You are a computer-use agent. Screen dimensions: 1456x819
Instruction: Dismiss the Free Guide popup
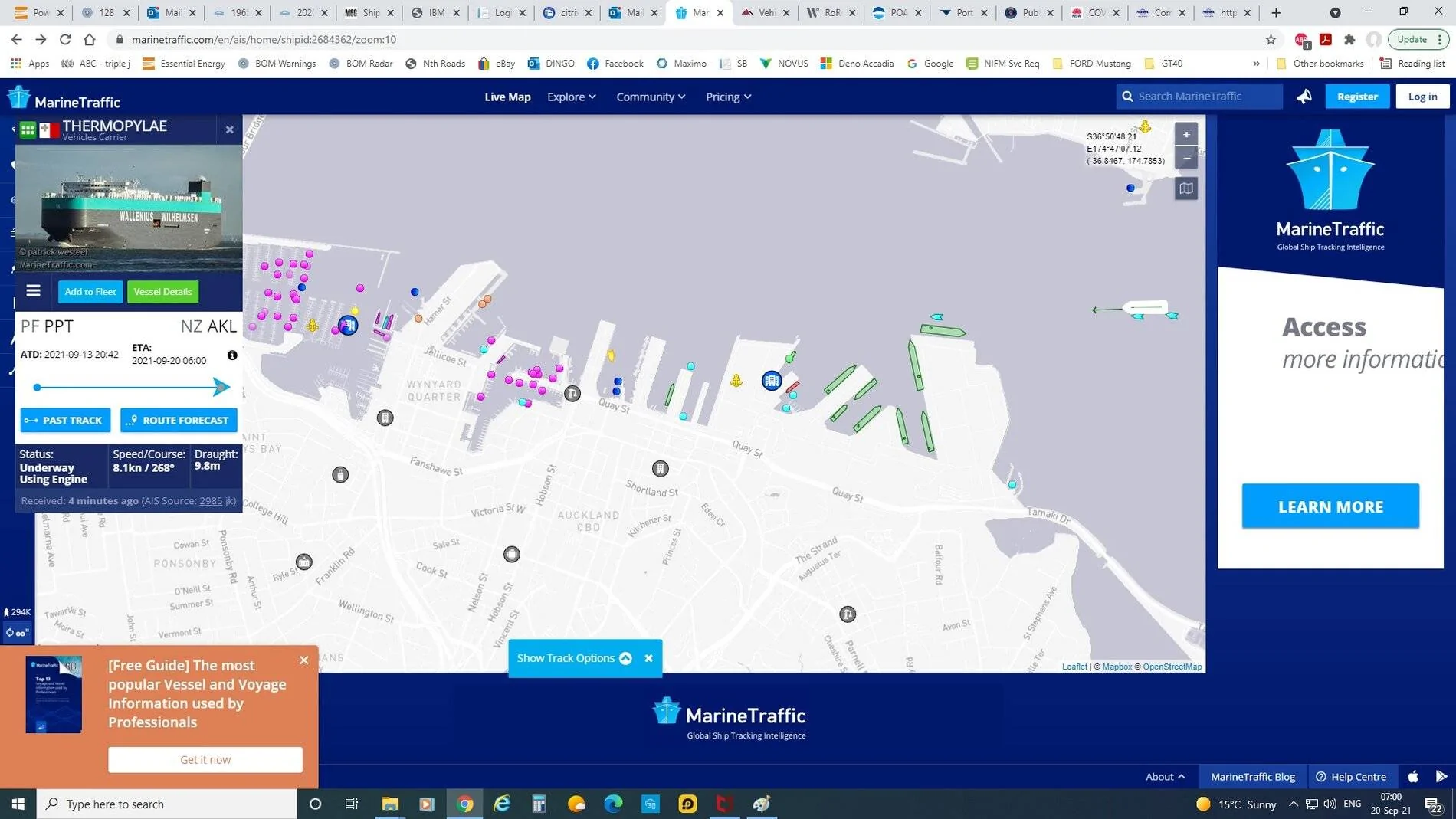pyautogui.click(x=304, y=660)
